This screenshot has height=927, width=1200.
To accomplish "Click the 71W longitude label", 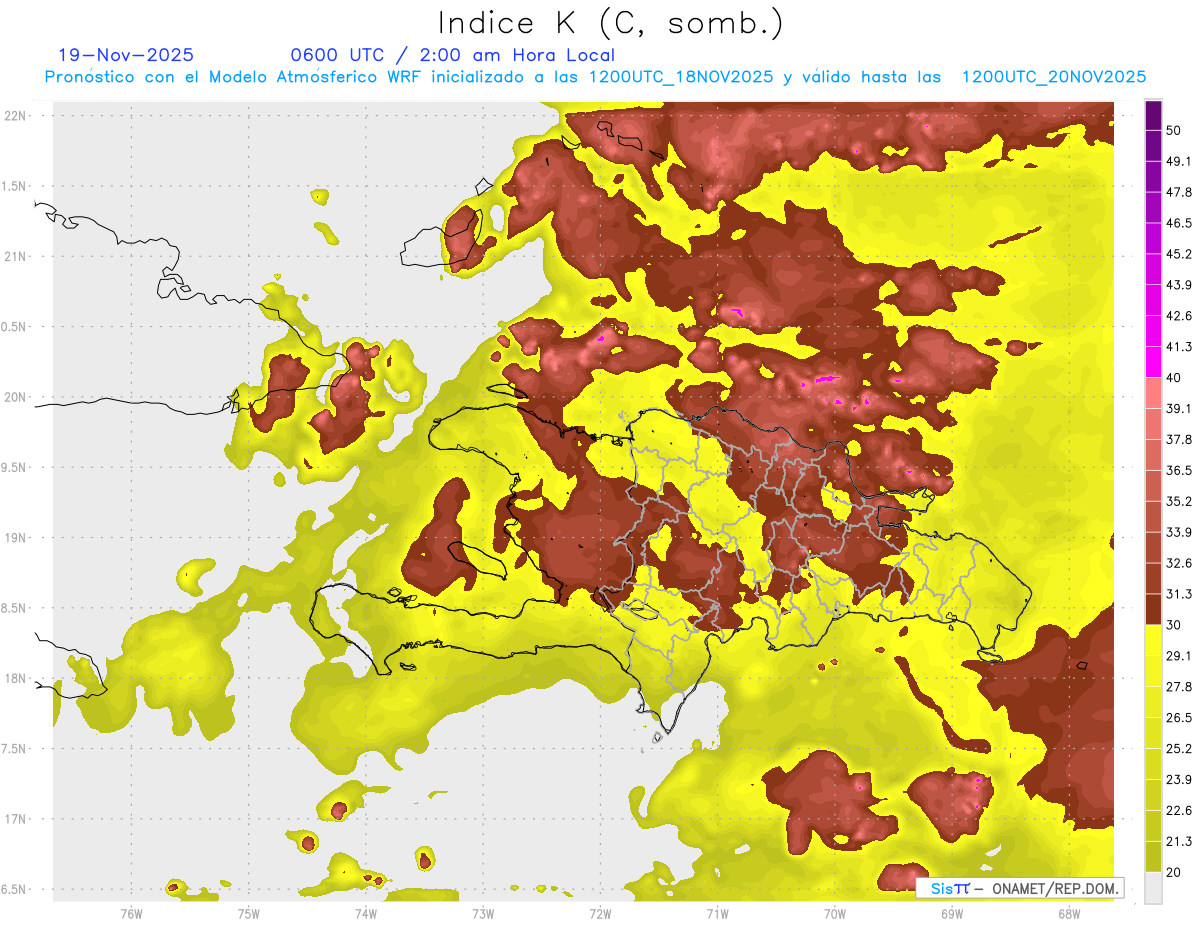I will click(x=717, y=913).
